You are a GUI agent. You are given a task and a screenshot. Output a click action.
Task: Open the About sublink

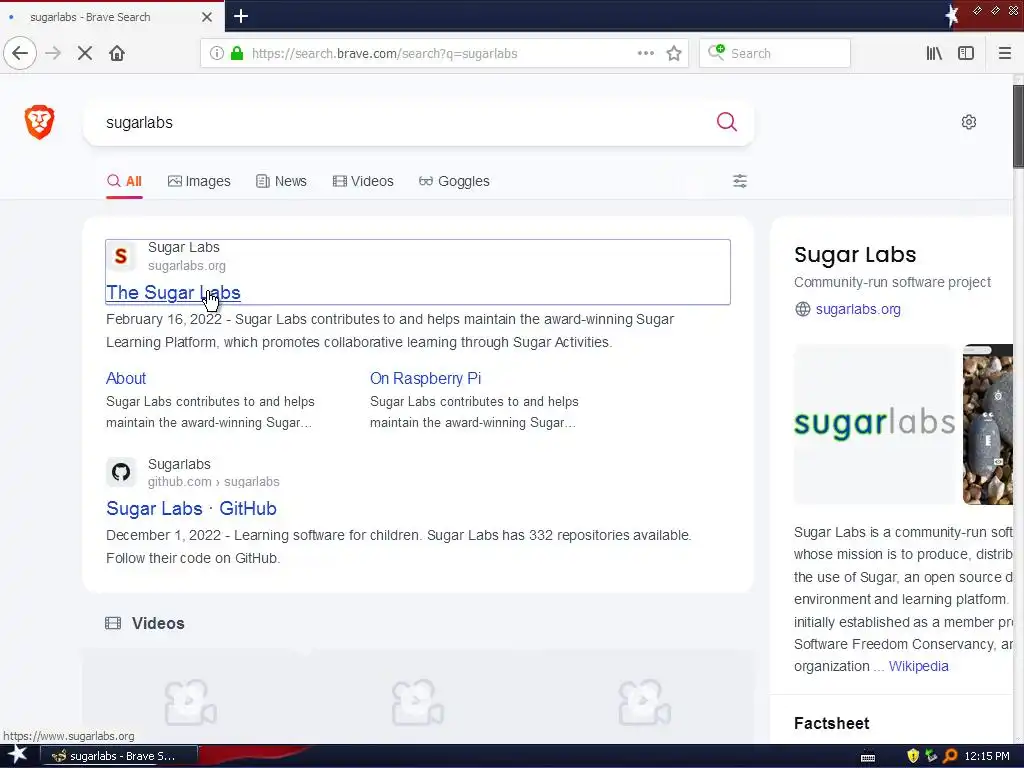click(x=126, y=378)
